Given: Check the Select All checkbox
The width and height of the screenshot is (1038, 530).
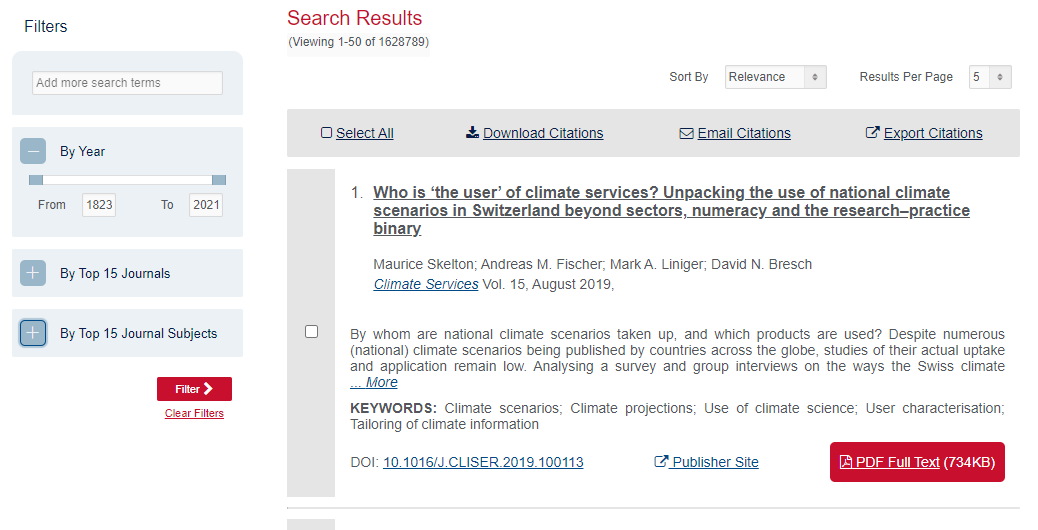Looking at the screenshot, I should click(x=326, y=132).
